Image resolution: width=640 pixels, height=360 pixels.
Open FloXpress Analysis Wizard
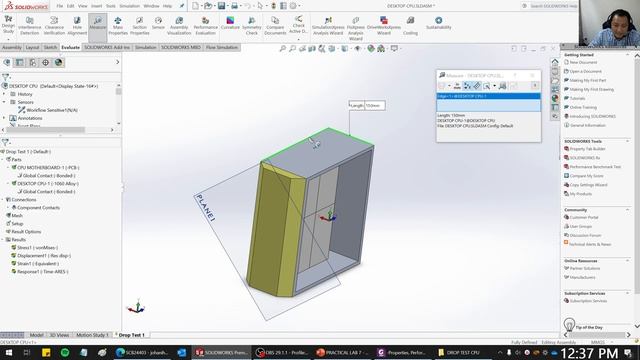(x=356, y=28)
